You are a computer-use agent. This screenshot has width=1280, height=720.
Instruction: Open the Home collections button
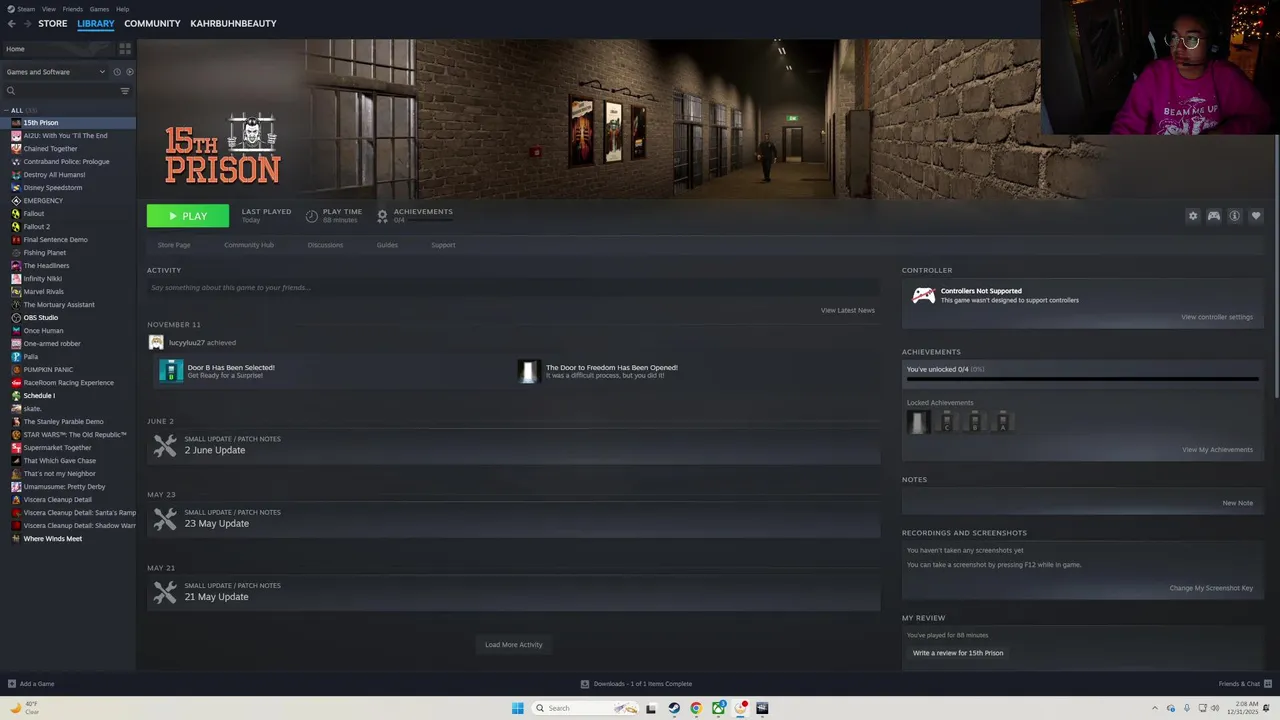point(58,48)
